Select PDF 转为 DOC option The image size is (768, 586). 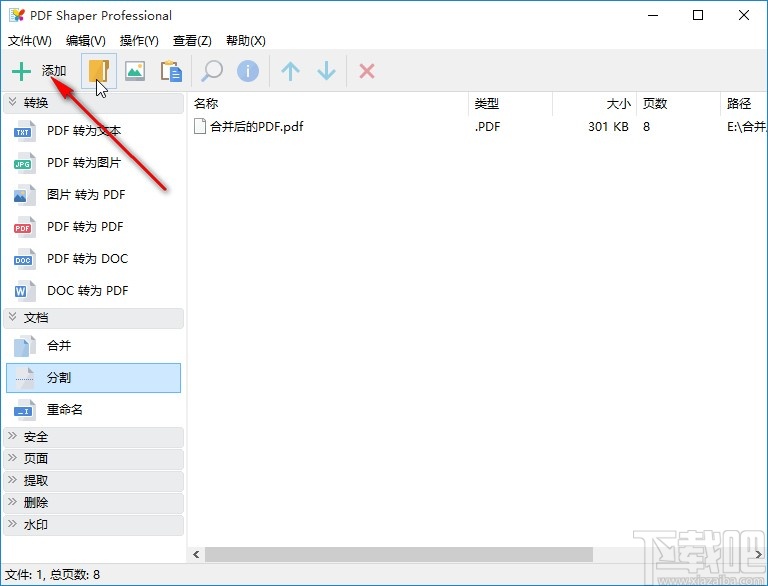click(x=87, y=259)
